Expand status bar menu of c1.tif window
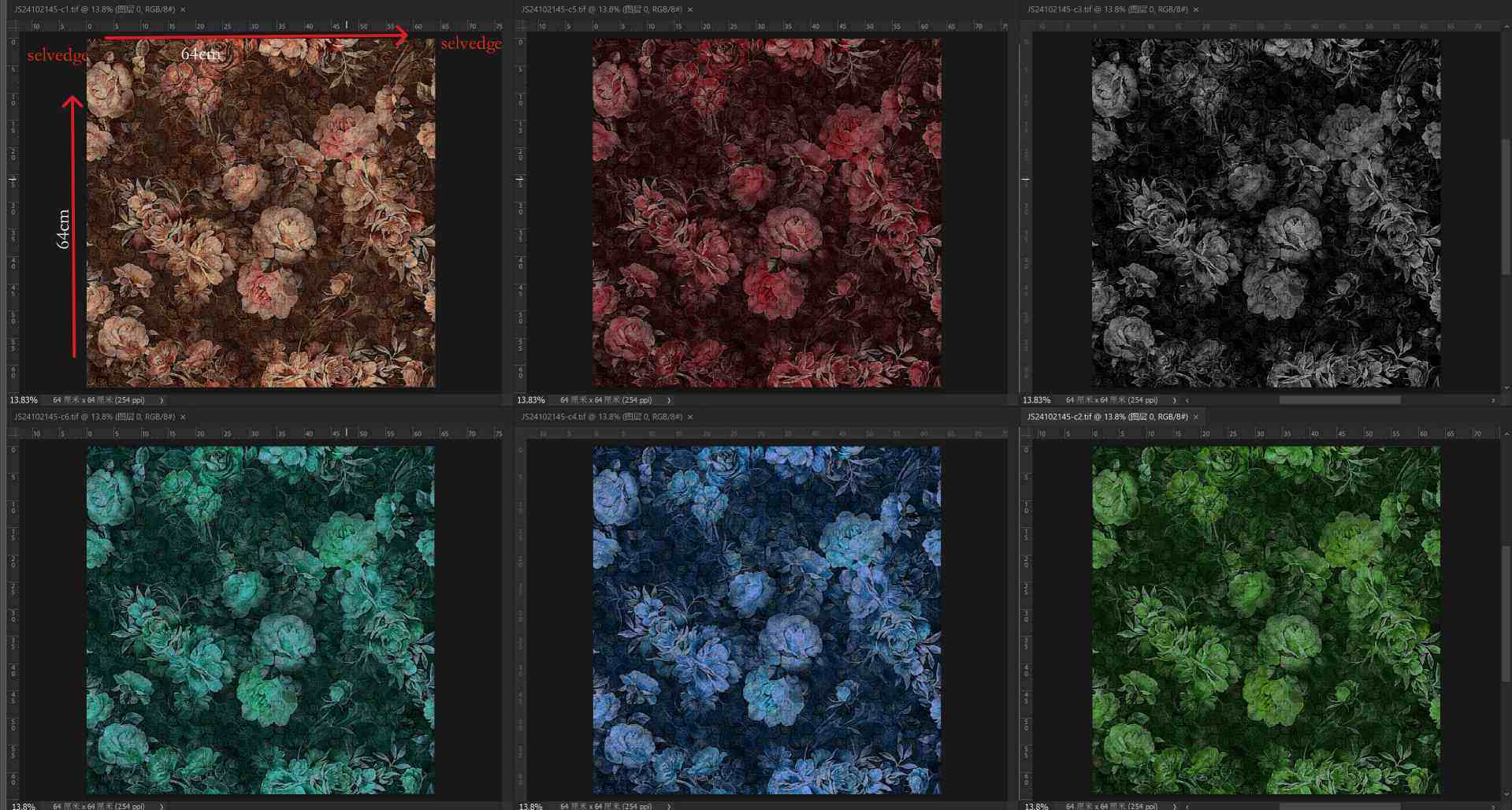The image size is (1512, 810). coord(162,400)
